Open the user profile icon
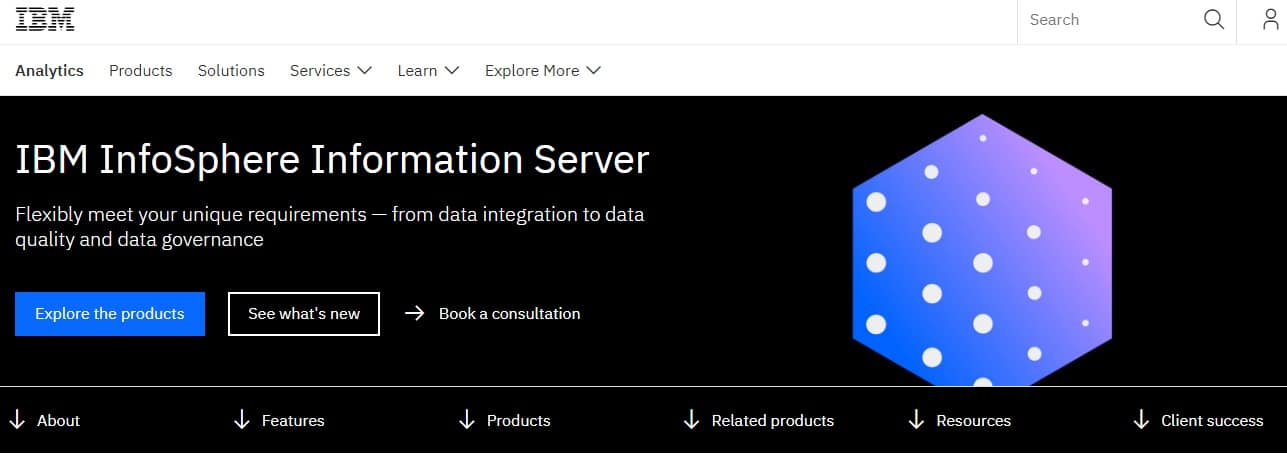The image size is (1287, 459). click(x=1271, y=20)
